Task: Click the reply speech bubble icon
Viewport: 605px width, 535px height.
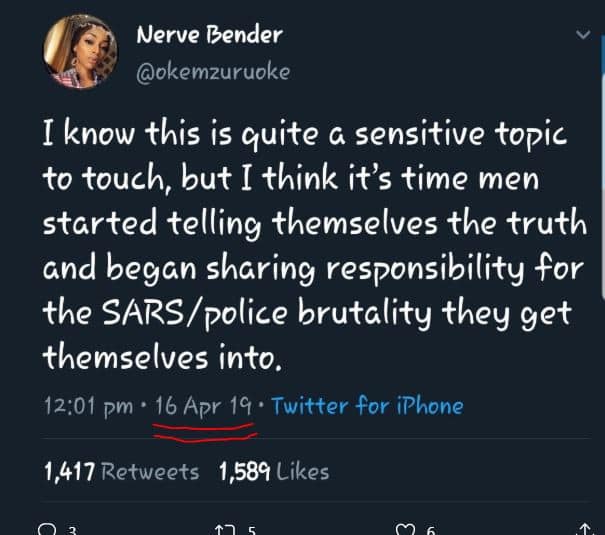Action: [x=45, y=530]
